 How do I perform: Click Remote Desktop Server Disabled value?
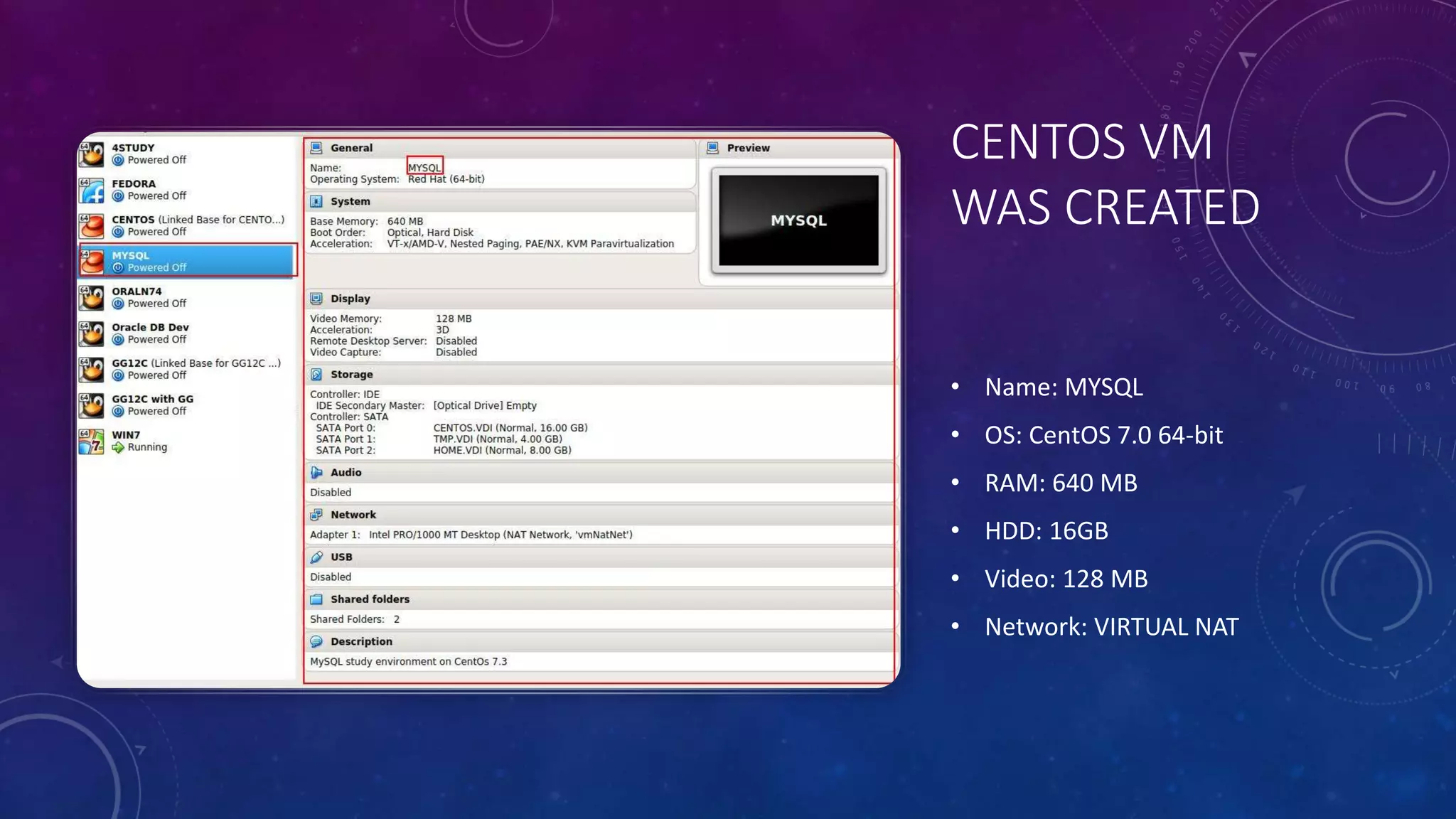click(x=456, y=341)
